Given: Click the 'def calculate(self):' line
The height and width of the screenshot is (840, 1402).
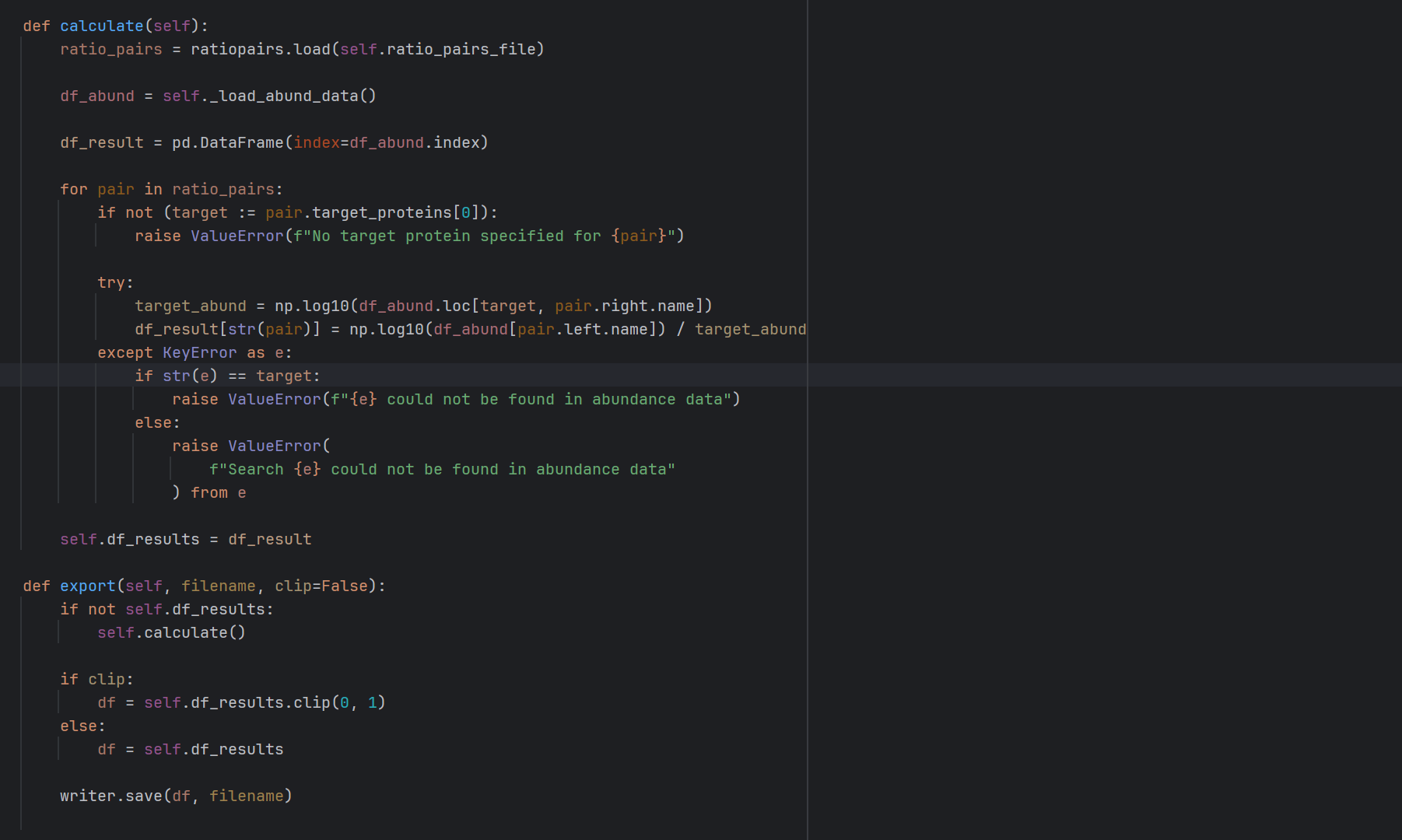Looking at the screenshot, I should click(x=116, y=26).
